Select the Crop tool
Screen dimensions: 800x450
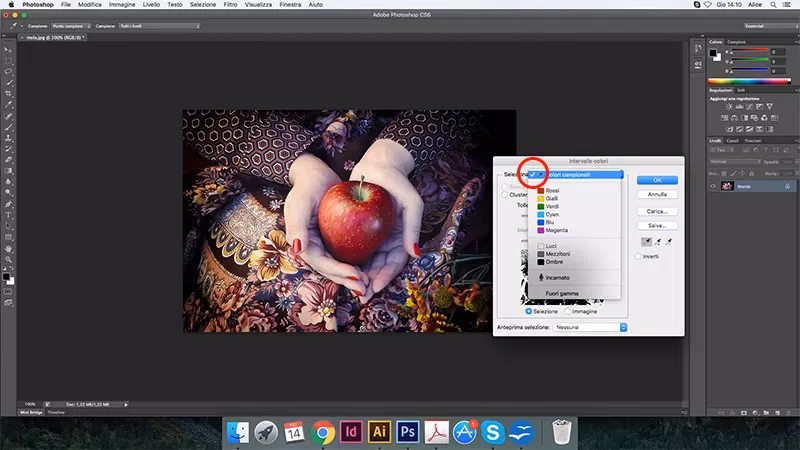8,93
